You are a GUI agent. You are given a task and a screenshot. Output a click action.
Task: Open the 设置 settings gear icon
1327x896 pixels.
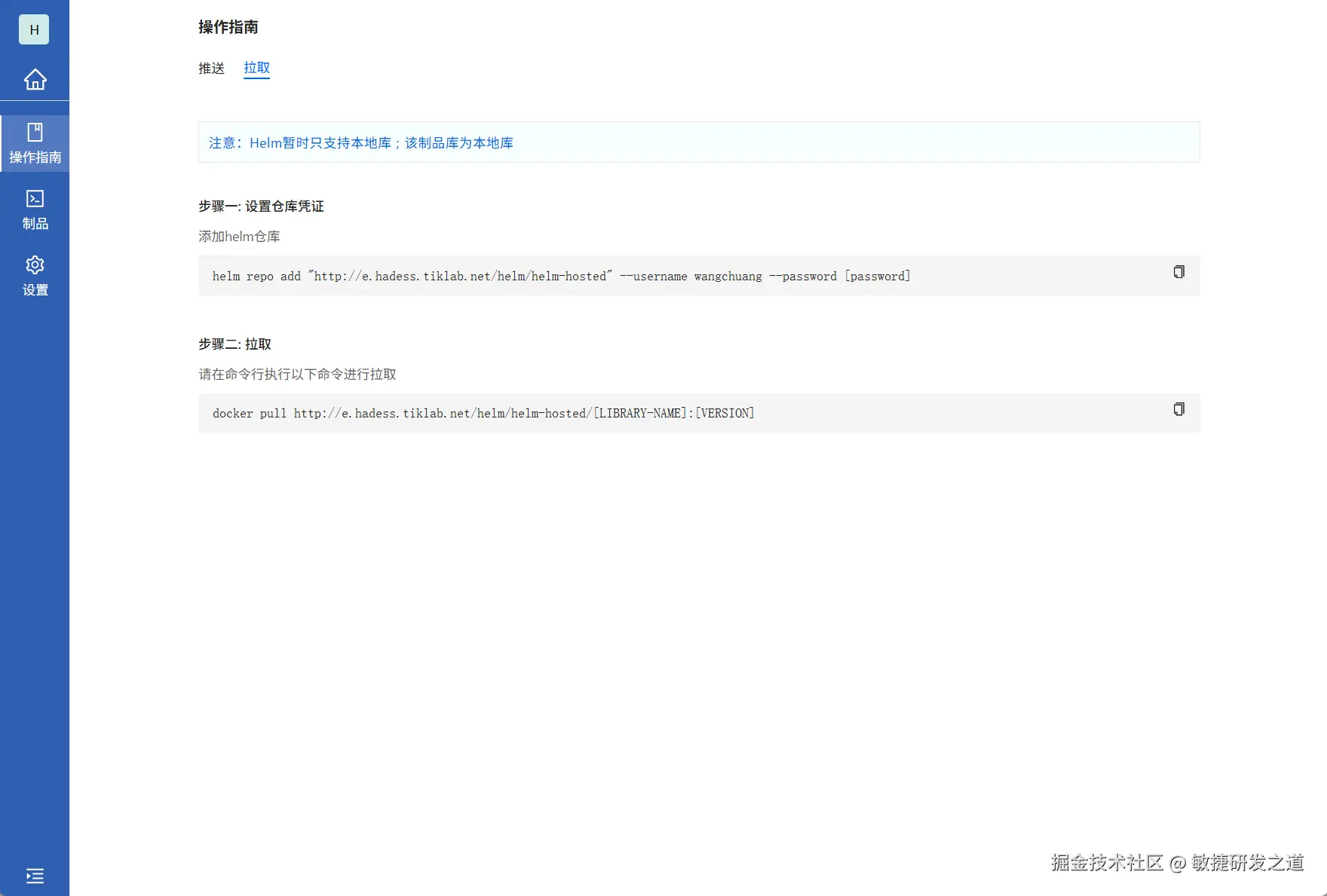click(35, 265)
